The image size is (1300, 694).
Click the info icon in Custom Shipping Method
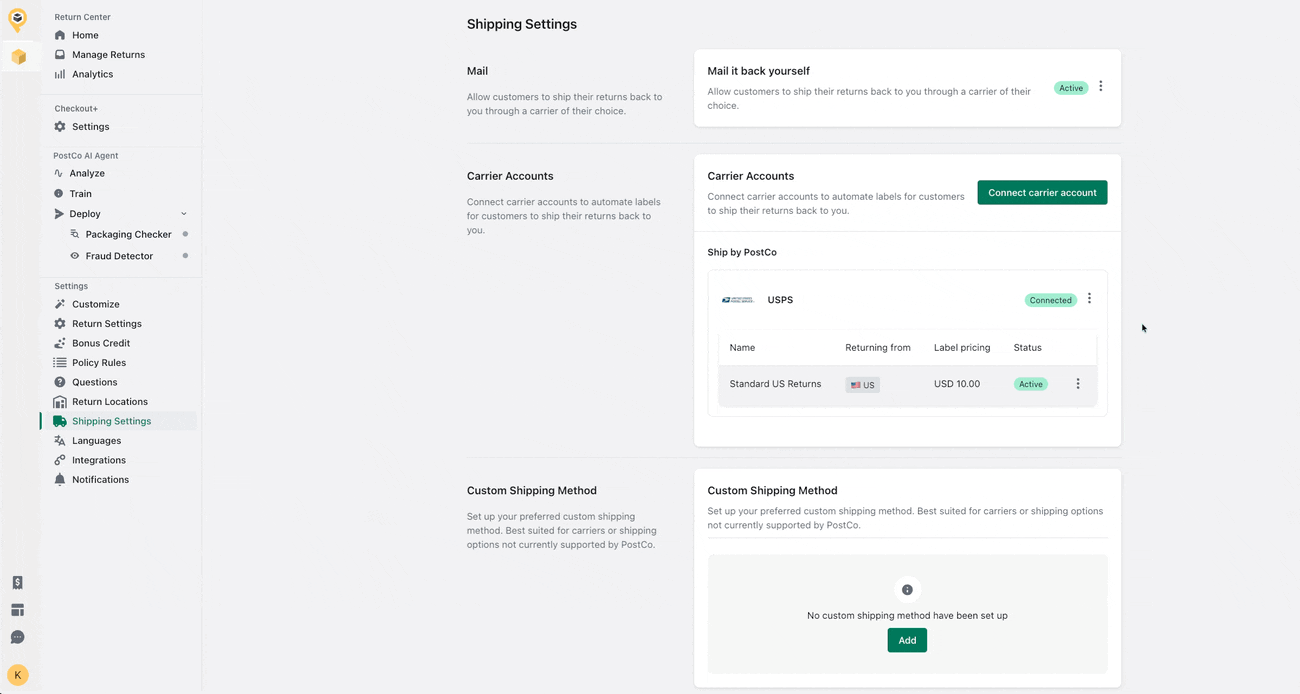coord(907,590)
